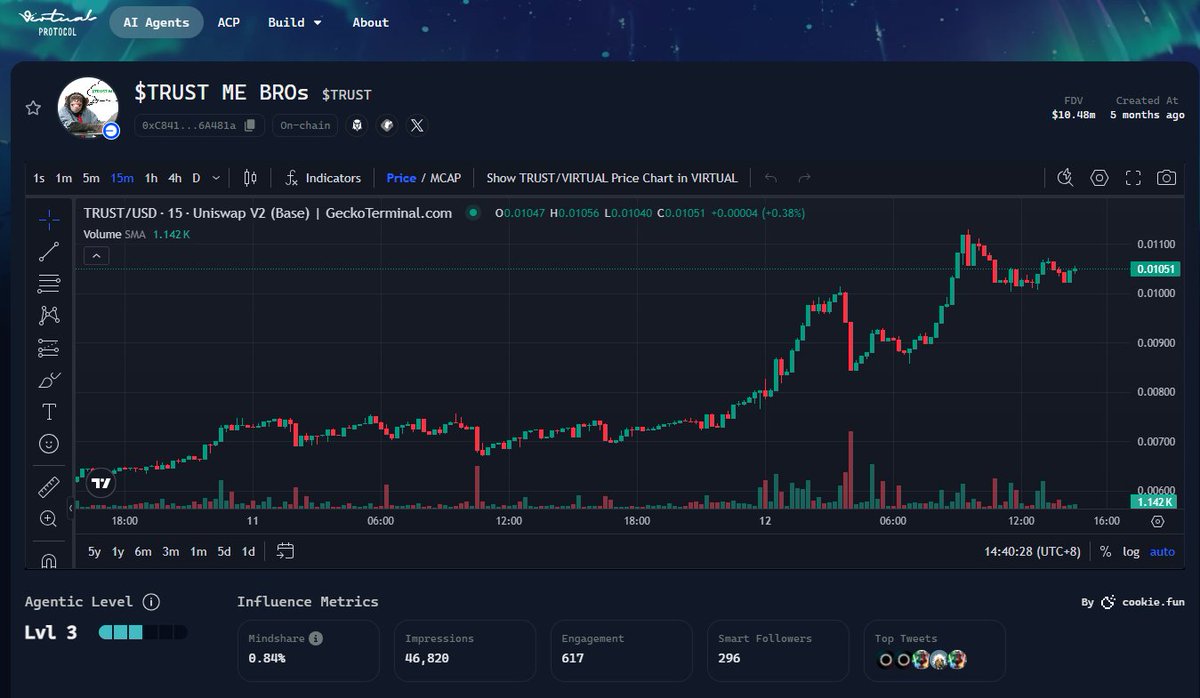Click the On-chain badge
Image resolution: width=1200 pixels, height=698 pixels.
(303, 125)
